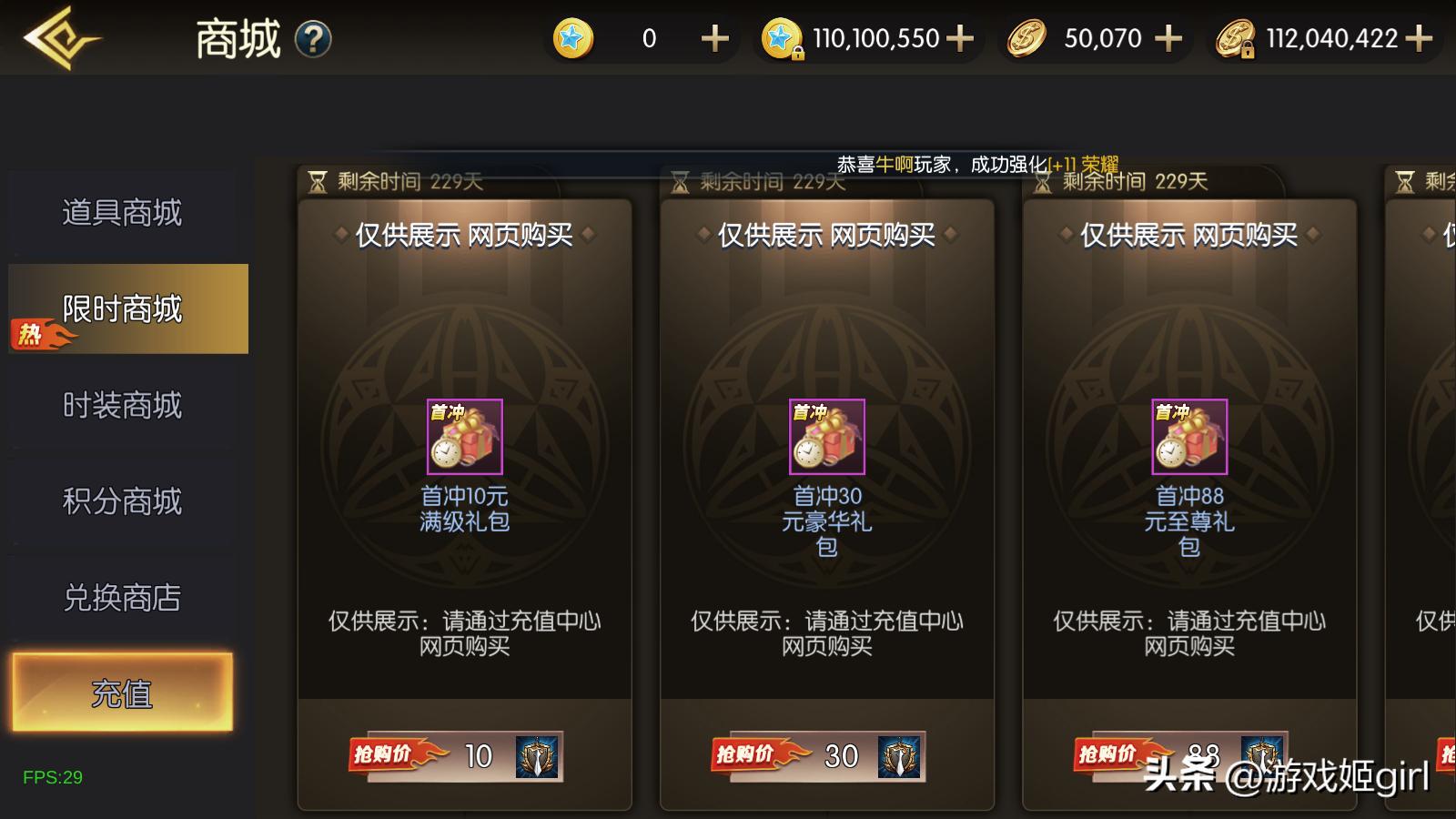Tap the plus beside 112,040,422 coins
This screenshot has width=1456, height=819.
click(1419, 38)
